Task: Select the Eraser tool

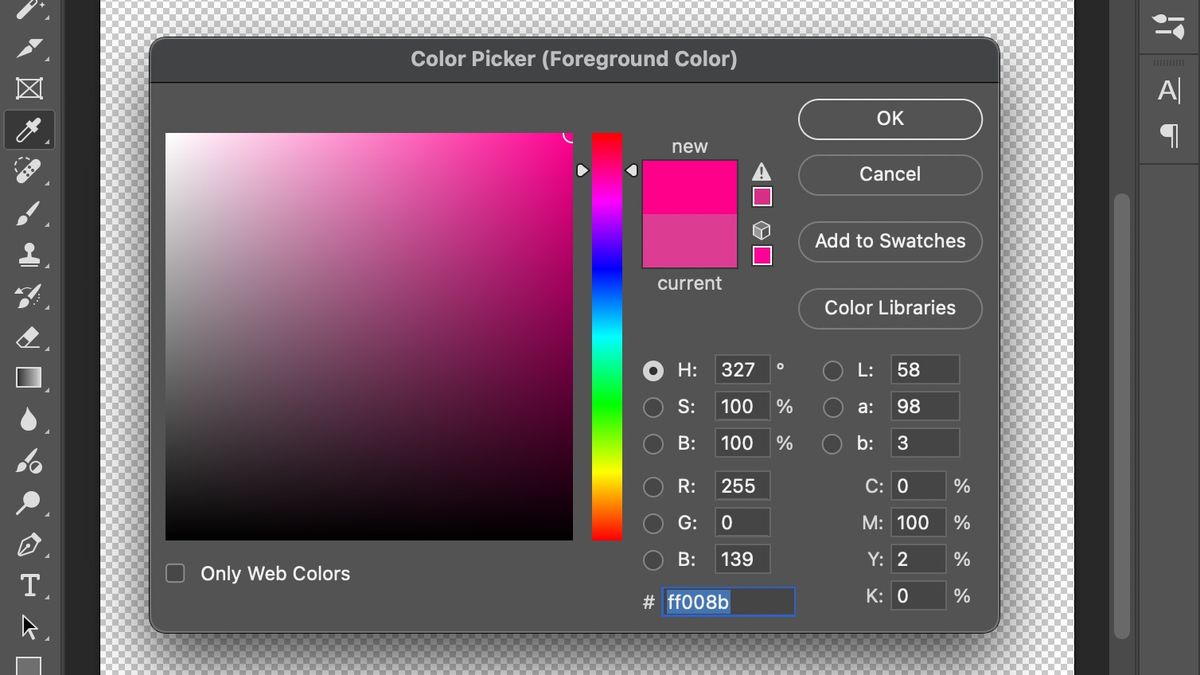Action: point(28,336)
